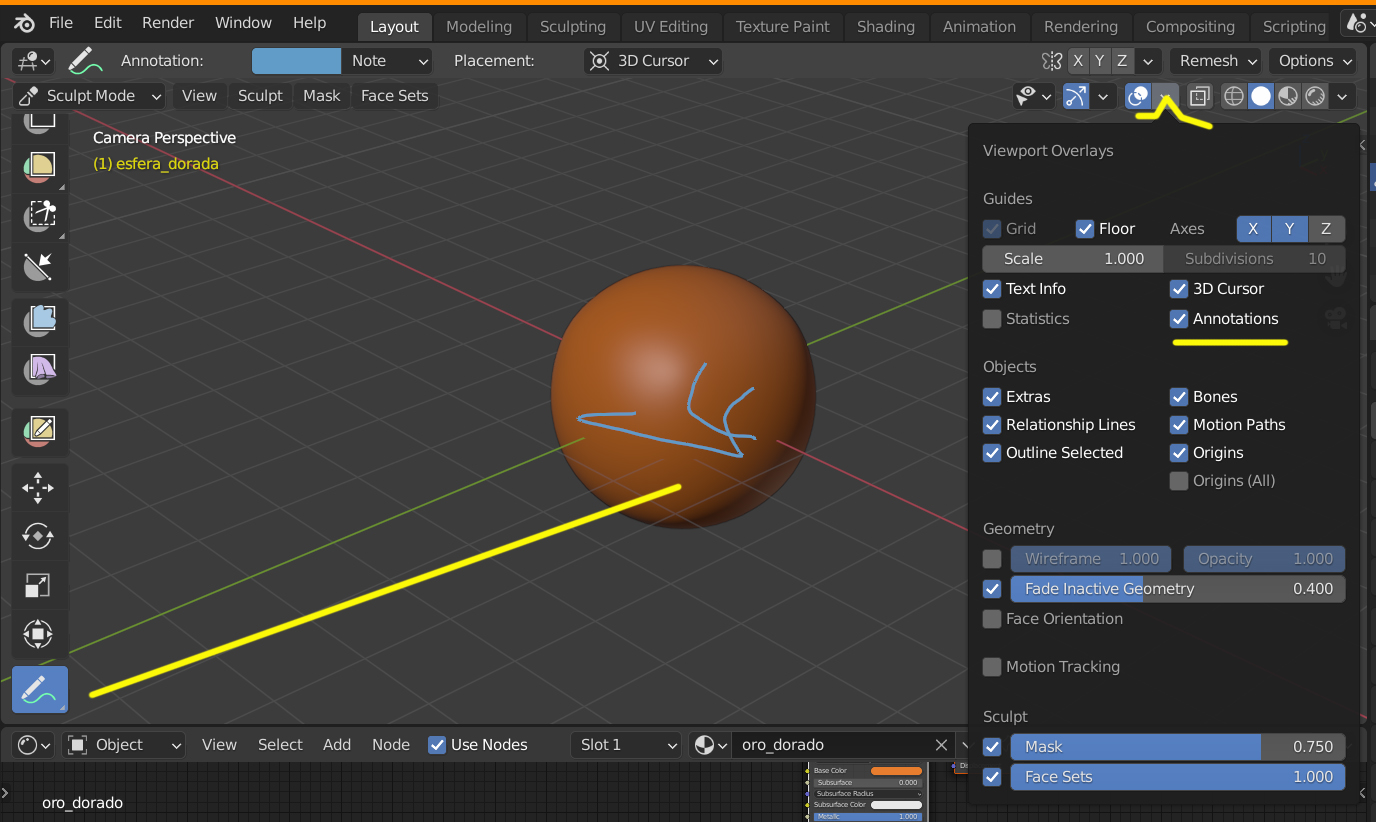Screen dimensions: 1376x822
Task: Select the Mesh Filter tool
Action: tap(40, 320)
